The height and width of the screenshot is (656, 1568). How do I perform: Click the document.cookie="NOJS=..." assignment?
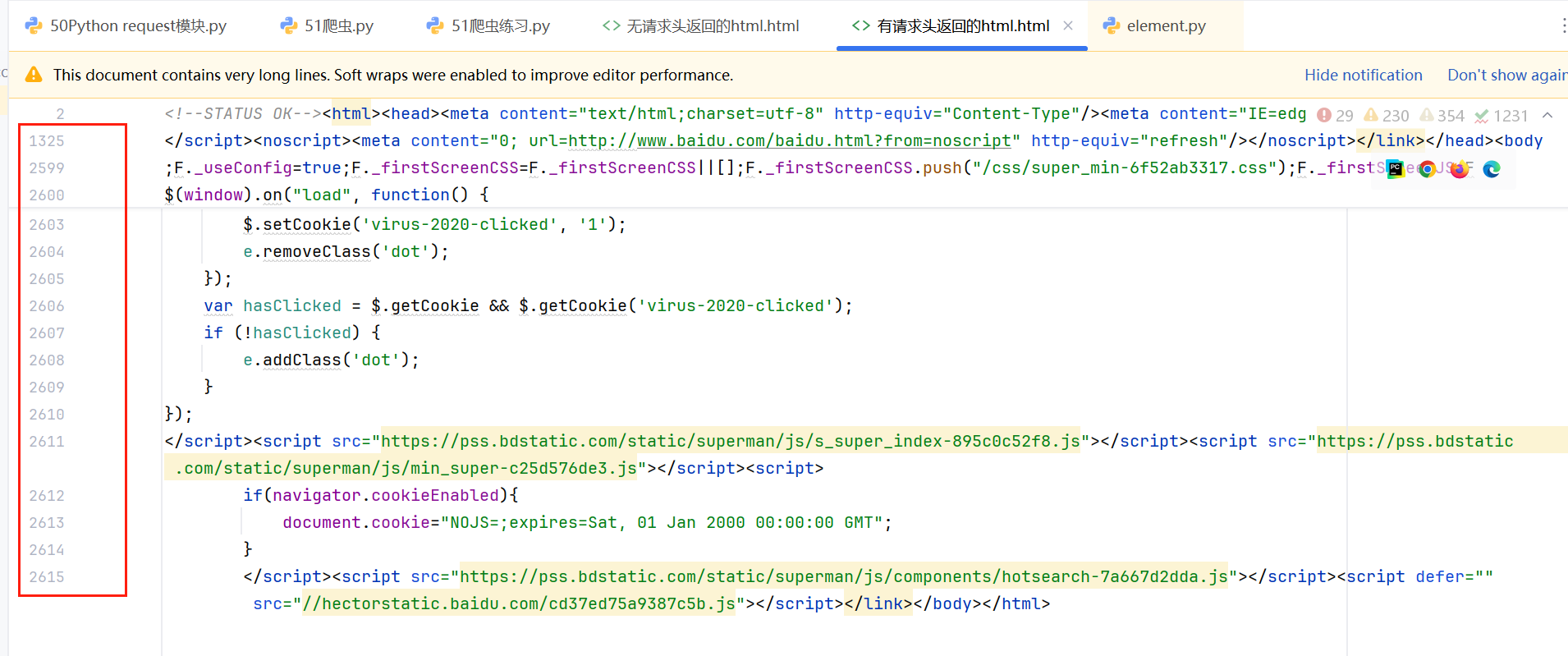587,523
